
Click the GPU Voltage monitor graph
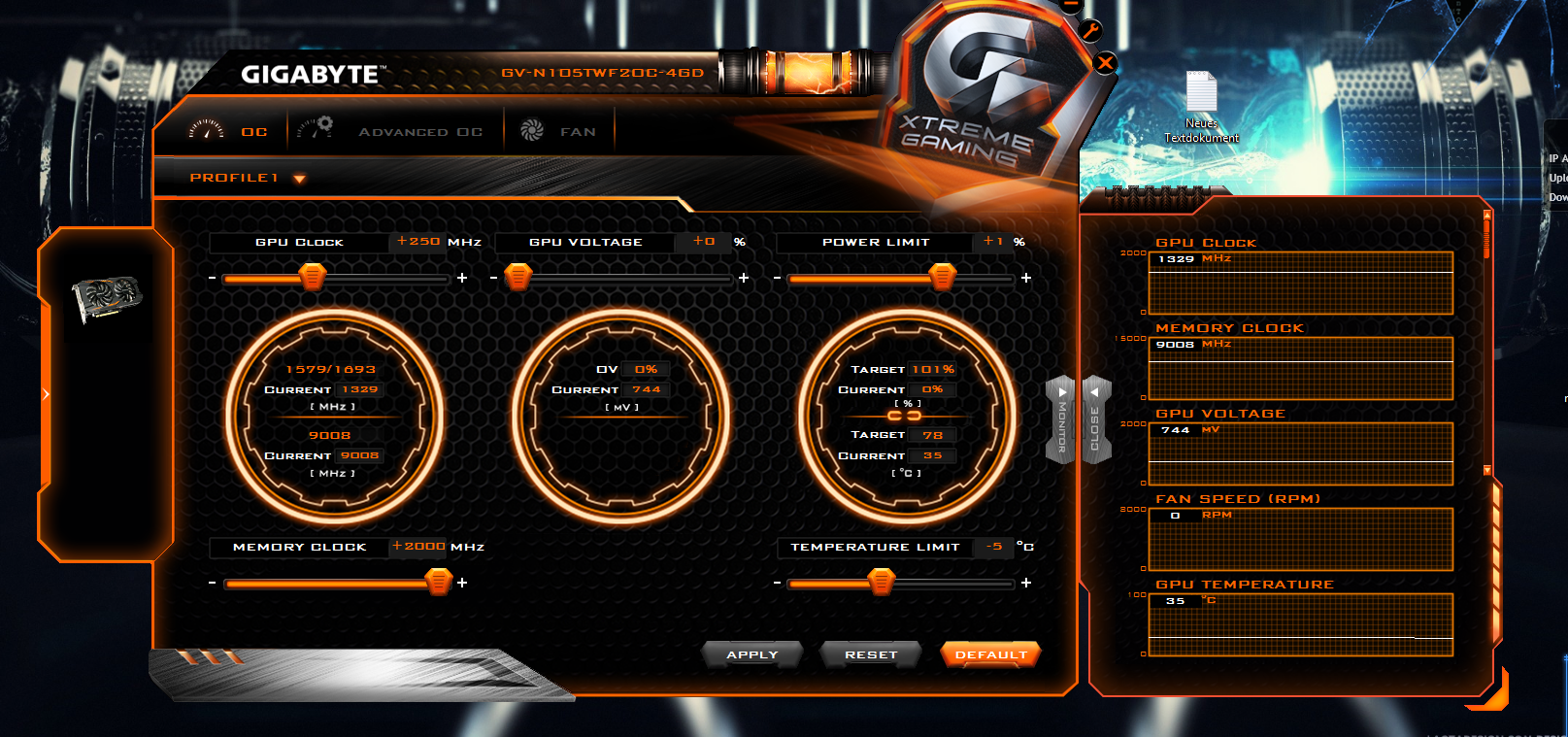(x=1301, y=453)
